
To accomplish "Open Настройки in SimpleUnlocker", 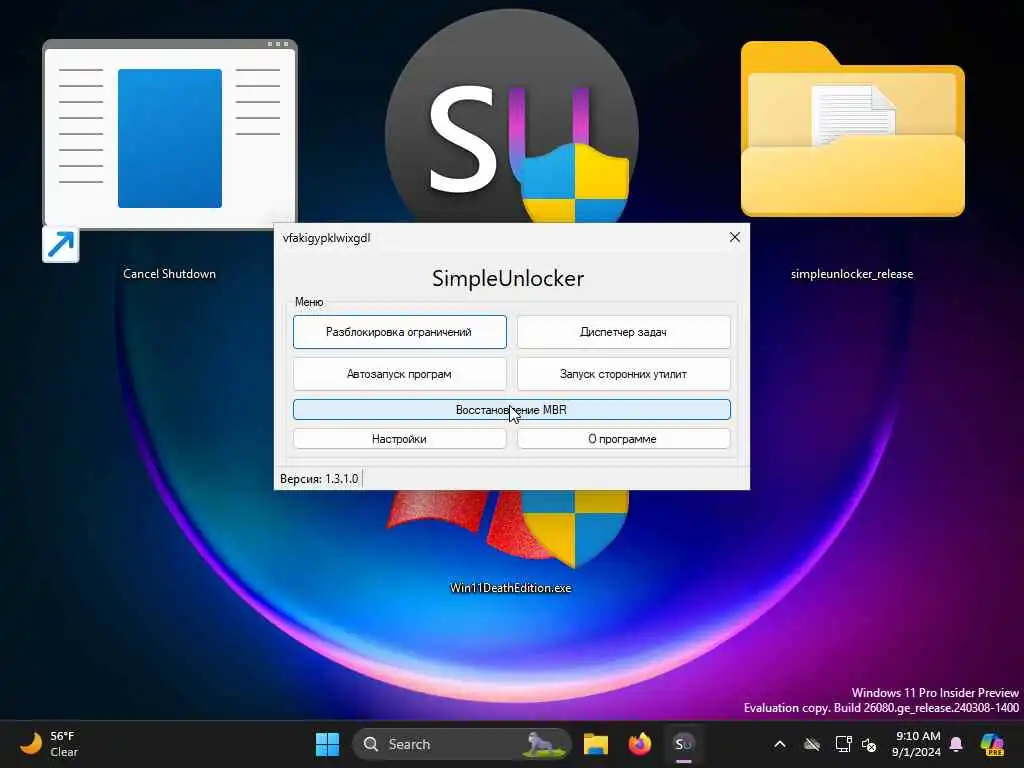I will pyautogui.click(x=400, y=439).
